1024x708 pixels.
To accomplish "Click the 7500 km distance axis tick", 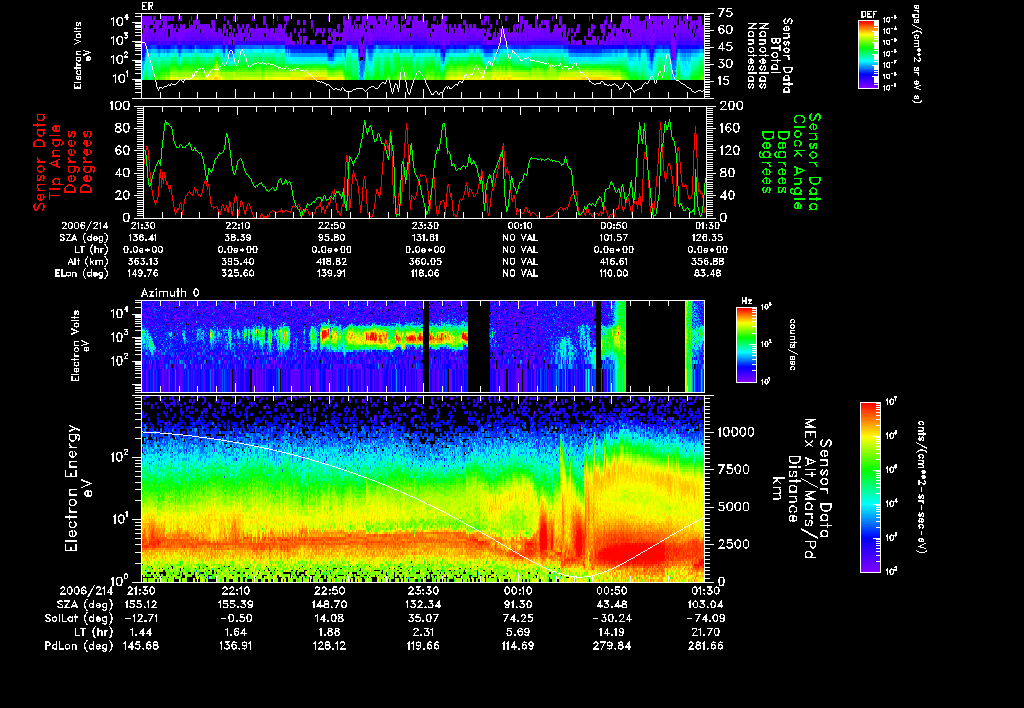I will click(x=735, y=470).
